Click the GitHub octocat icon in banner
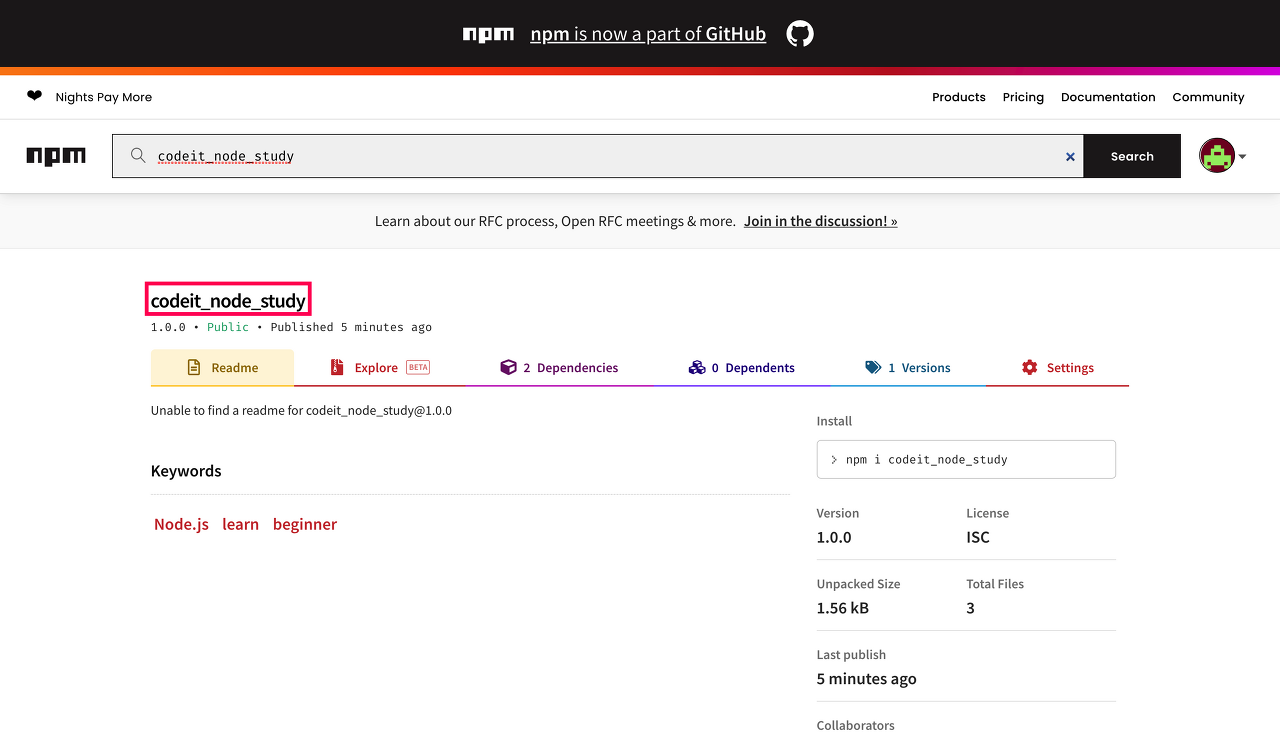Screen dimensions: 1280x739 [x=800, y=34]
